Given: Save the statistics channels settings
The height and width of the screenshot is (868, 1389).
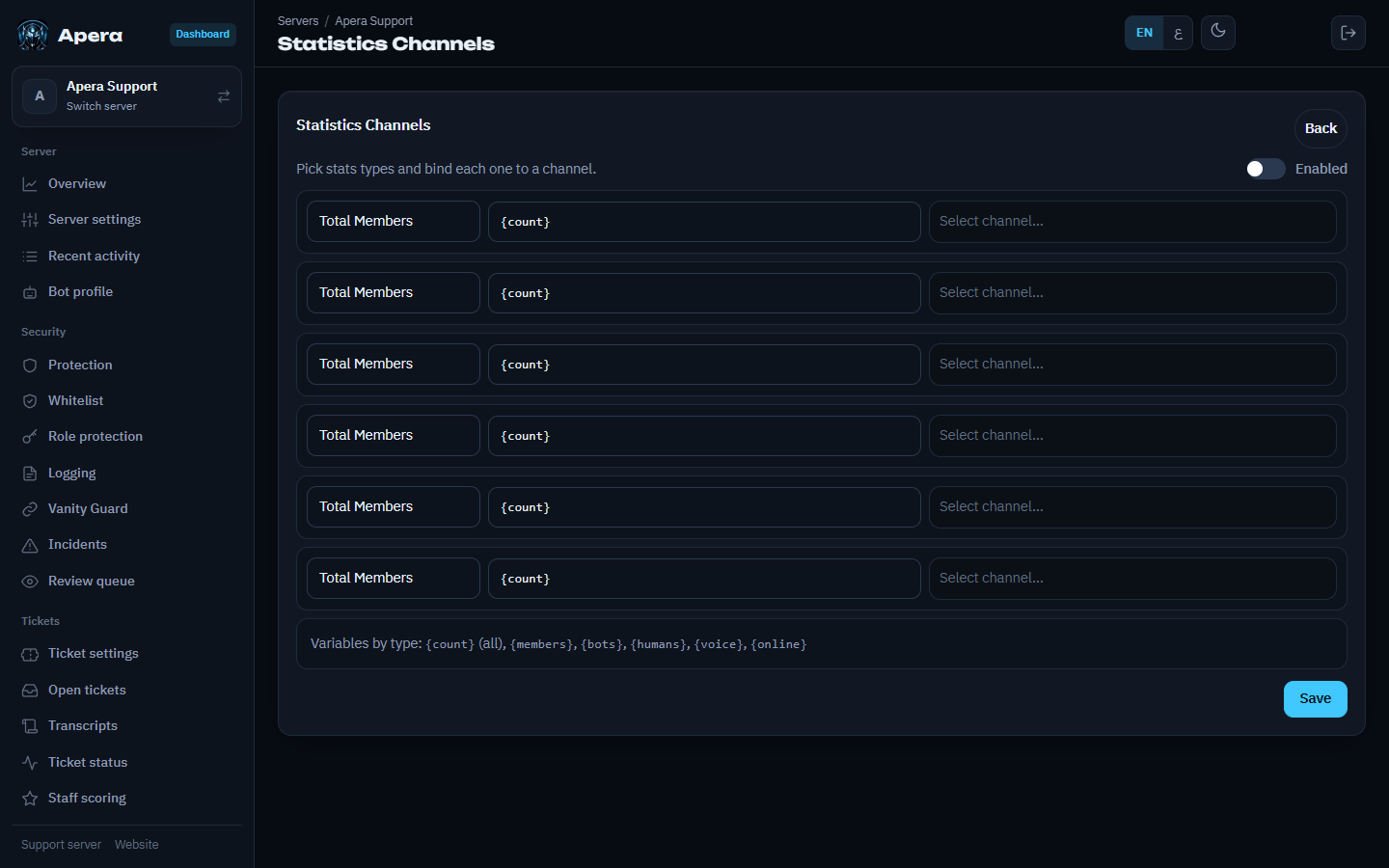Looking at the screenshot, I should 1315,699.
